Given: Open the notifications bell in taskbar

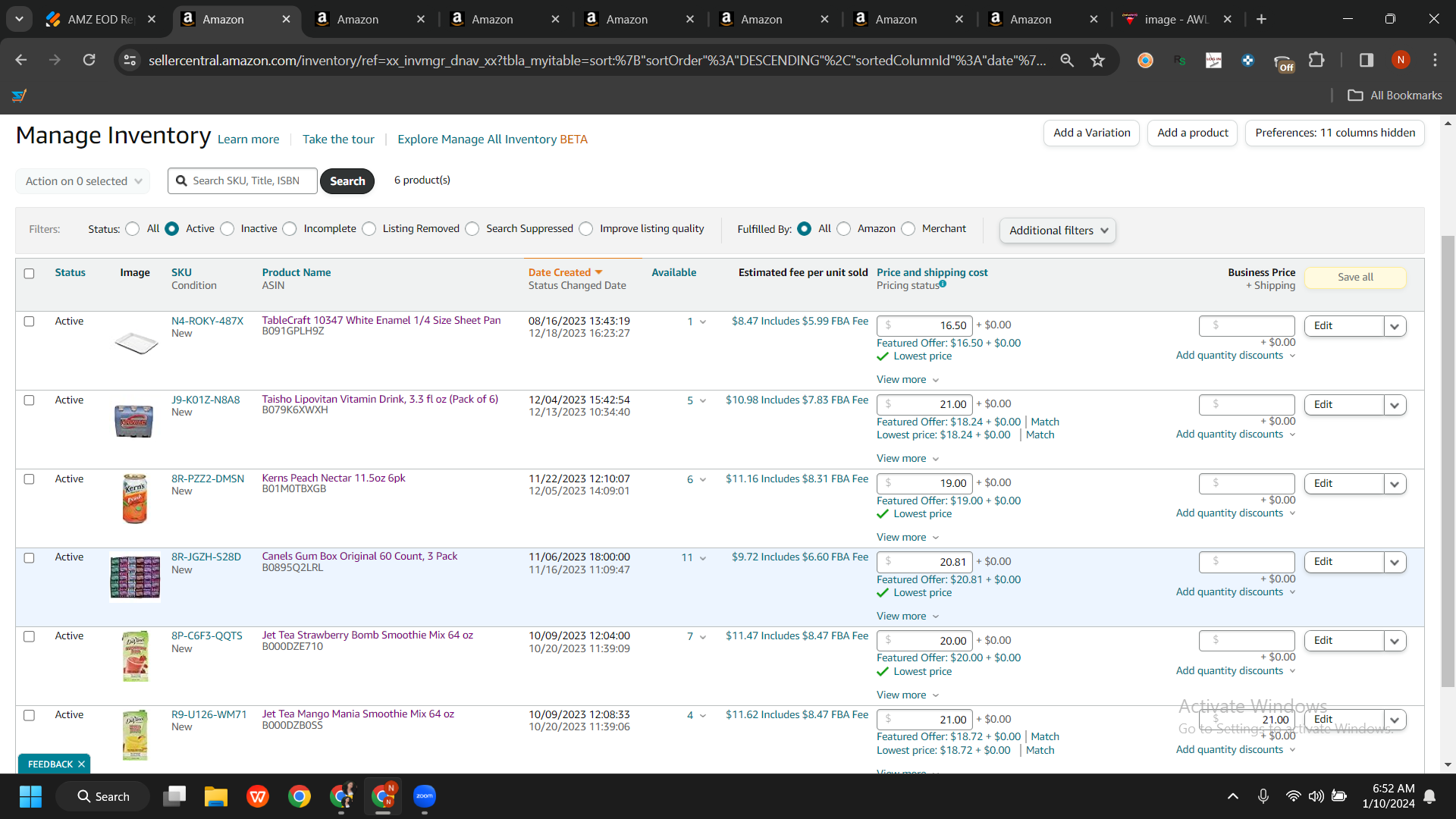Looking at the screenshot, I should 1429,796.
